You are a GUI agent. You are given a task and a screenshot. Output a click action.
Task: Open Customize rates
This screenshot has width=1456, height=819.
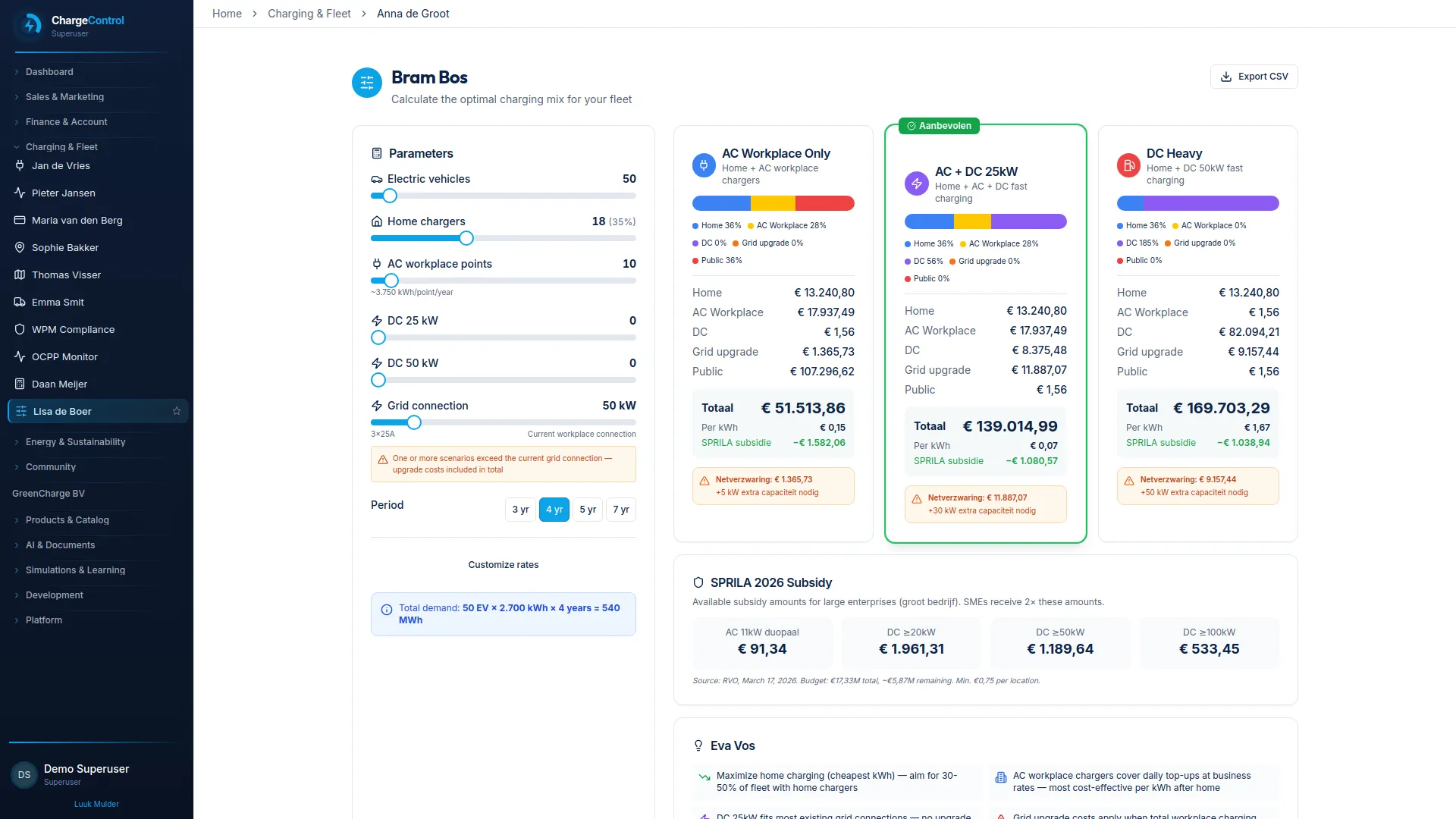click(x=504, y=565)
